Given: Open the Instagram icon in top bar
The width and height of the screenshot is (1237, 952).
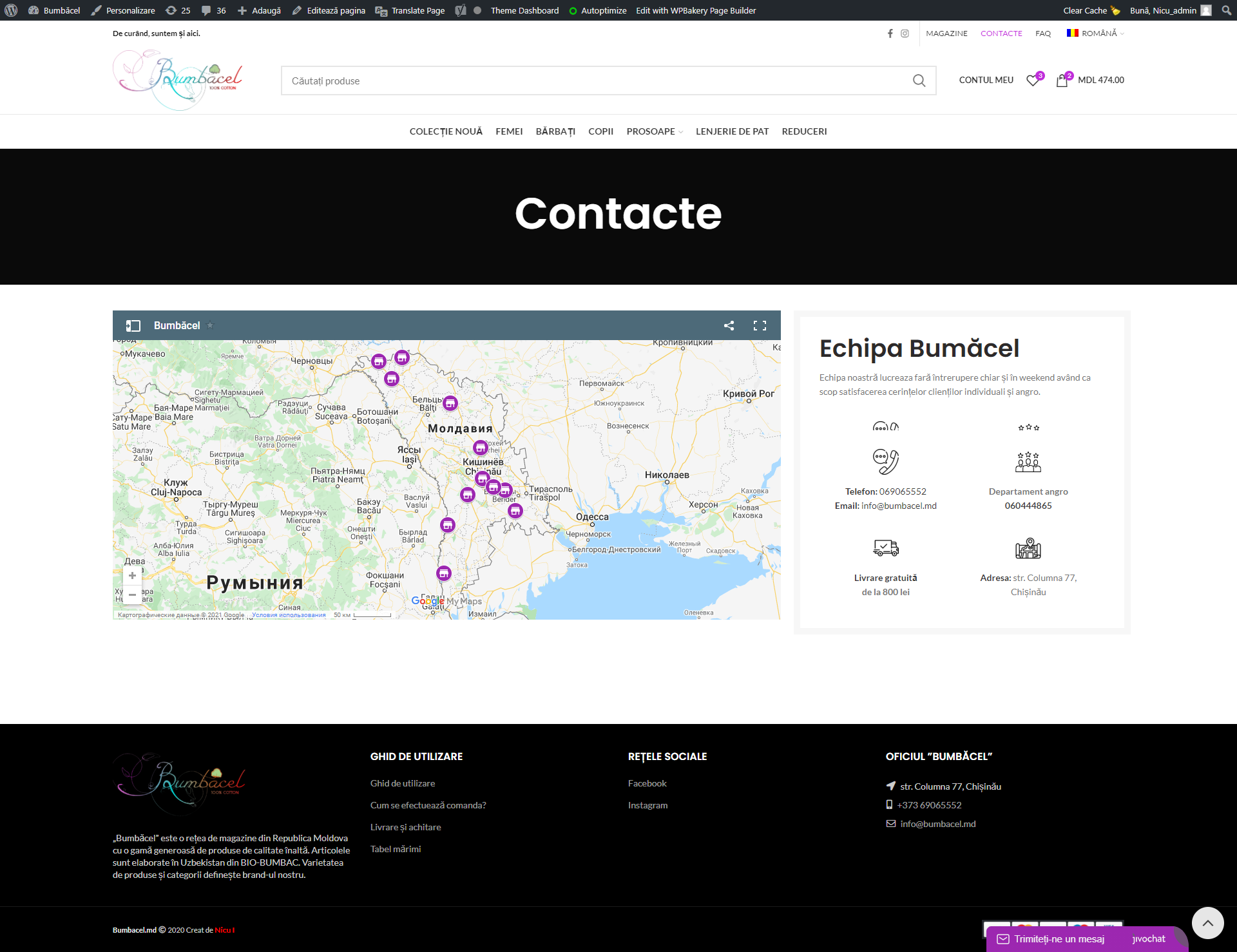Looking at the screenshot, I should (x=905, y=33).
